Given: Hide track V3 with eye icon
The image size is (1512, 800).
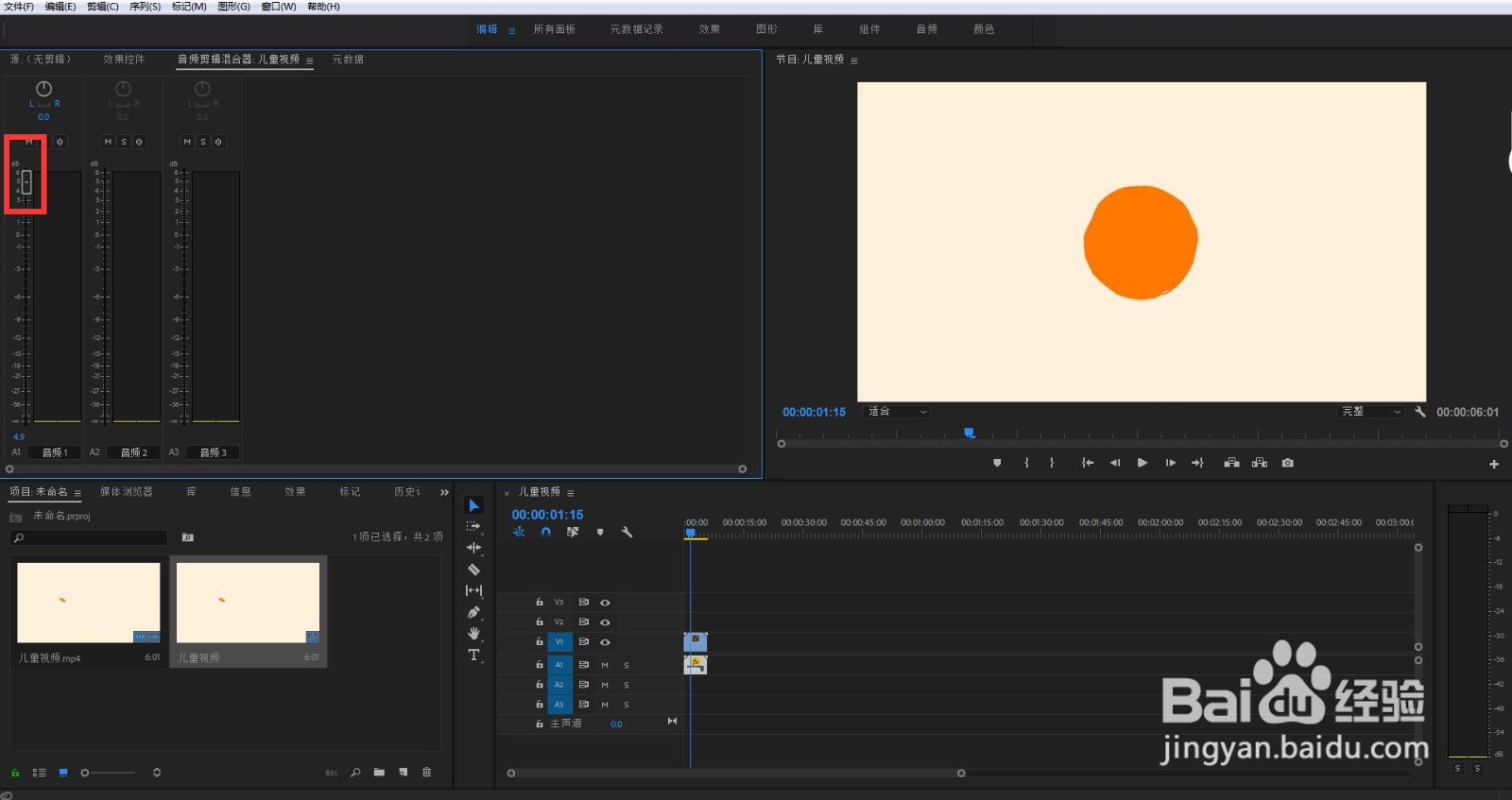Looking at the screenshot, I should 605,603.
